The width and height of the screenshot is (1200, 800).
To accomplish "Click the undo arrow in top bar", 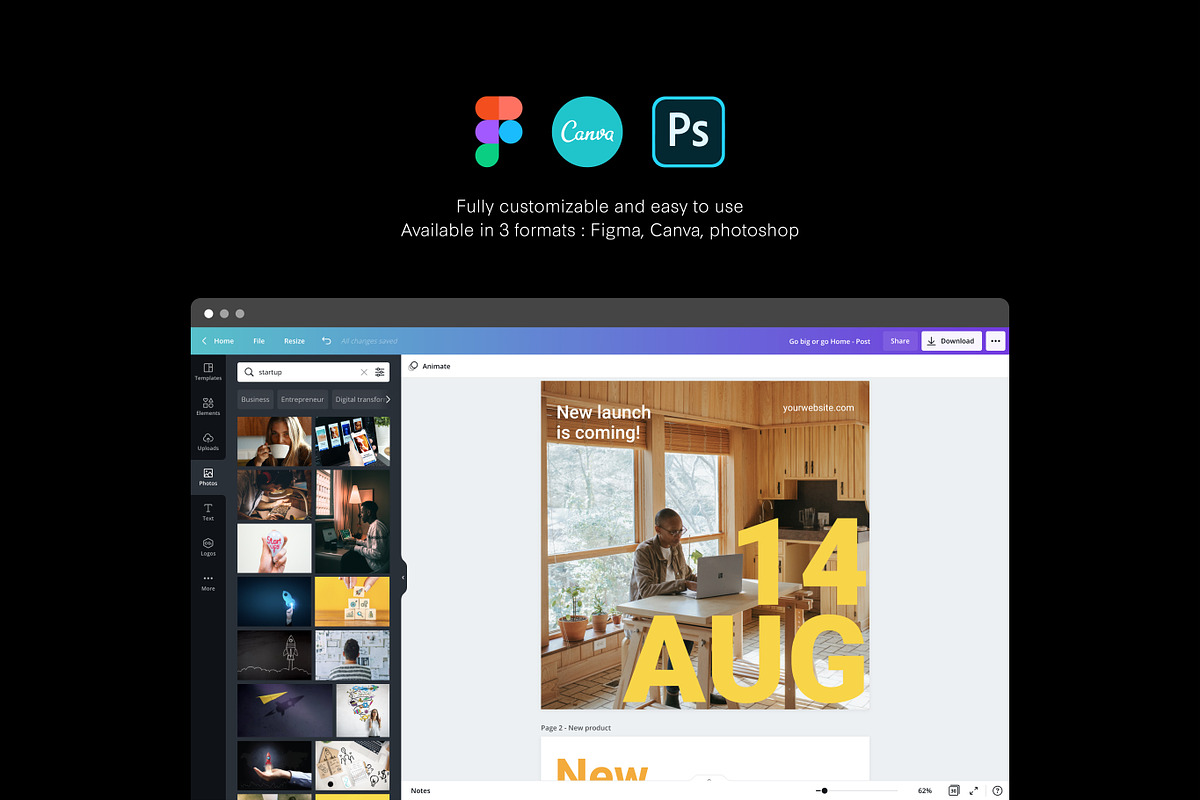I will pyautogui.click(x=326, y=341).
